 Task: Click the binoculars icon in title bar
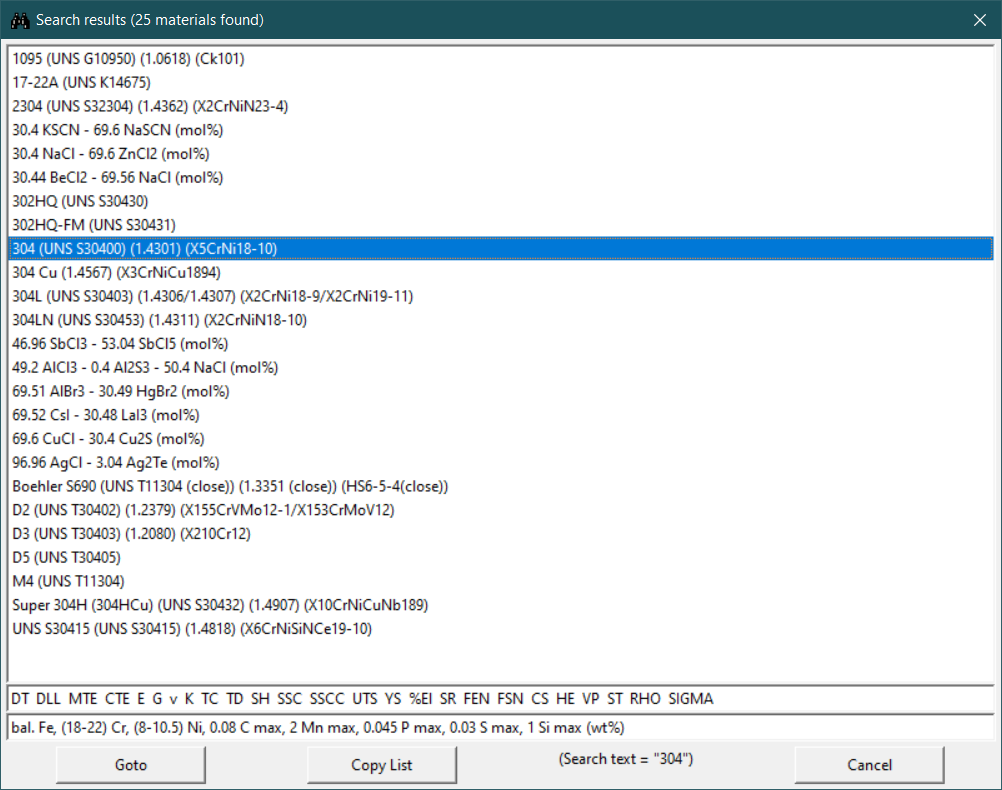click(18, 19)
